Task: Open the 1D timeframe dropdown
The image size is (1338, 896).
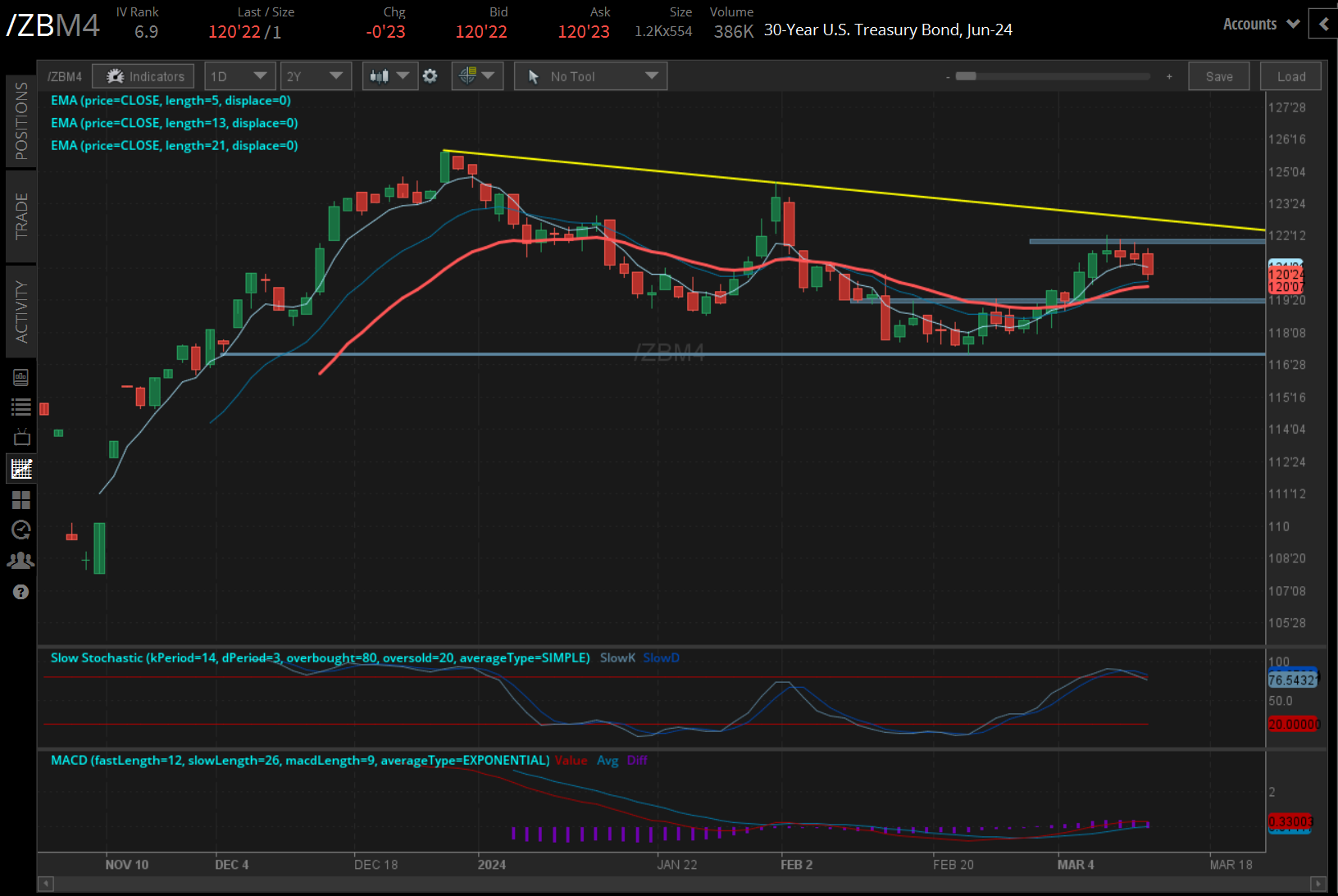Action: click(239, 75)
